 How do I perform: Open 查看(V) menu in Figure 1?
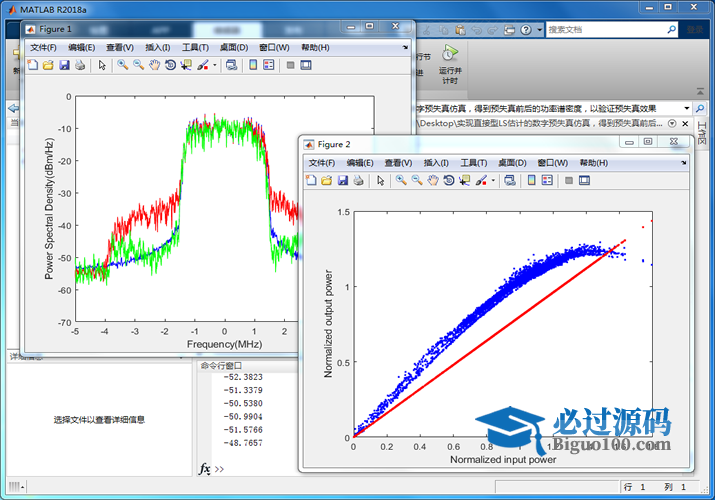coord(120,47)
